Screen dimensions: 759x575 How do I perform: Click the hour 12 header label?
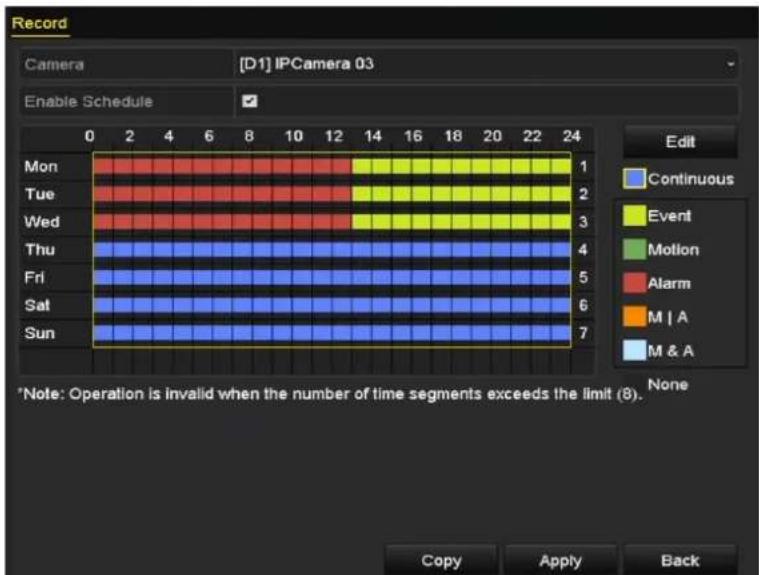point(334,136)
